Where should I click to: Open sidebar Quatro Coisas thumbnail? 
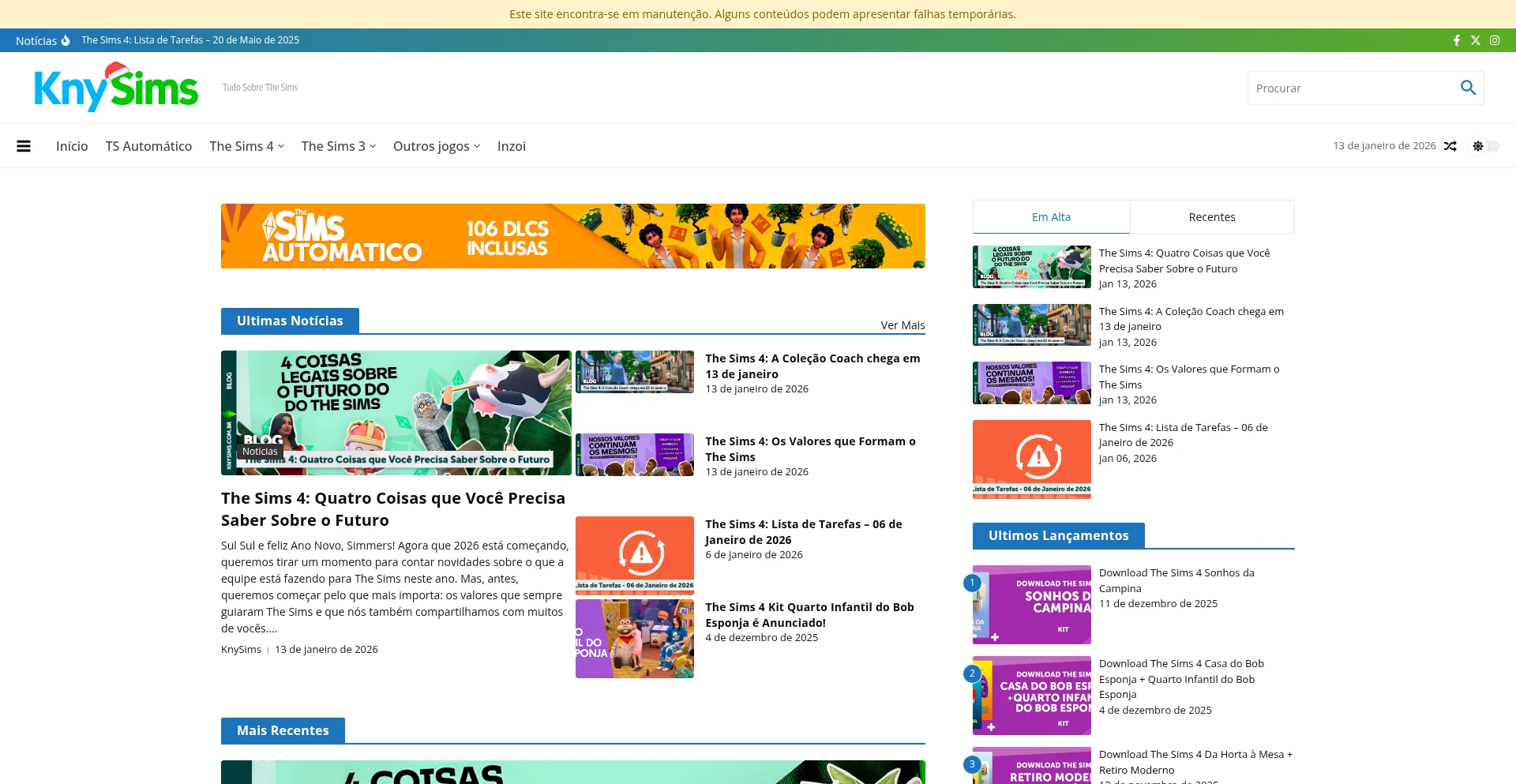point(1032,267)
